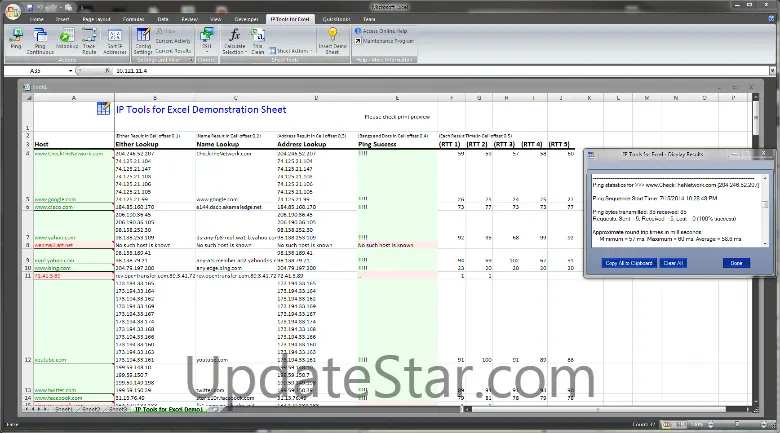This screenshot has height=433, width=780.
Task: Switch to the Home ribbon tab
Action: [36, 19]
